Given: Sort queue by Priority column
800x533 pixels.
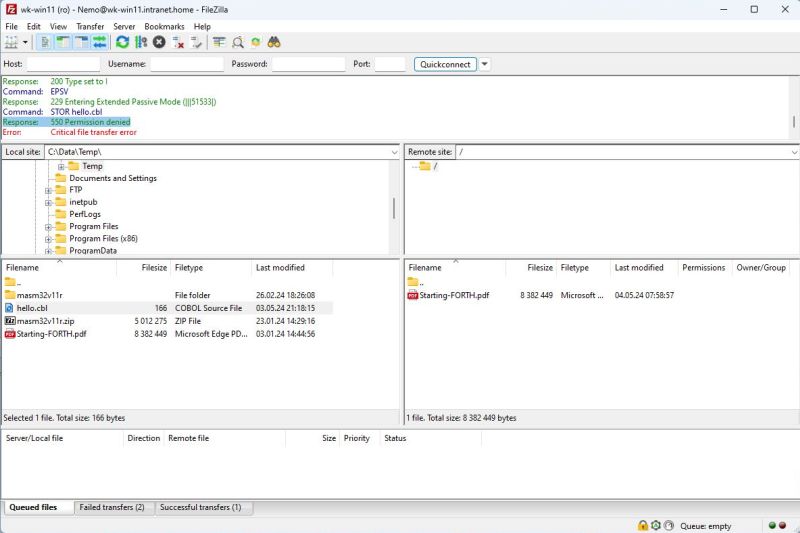Looking at the screenshot, I should [357, 438].
